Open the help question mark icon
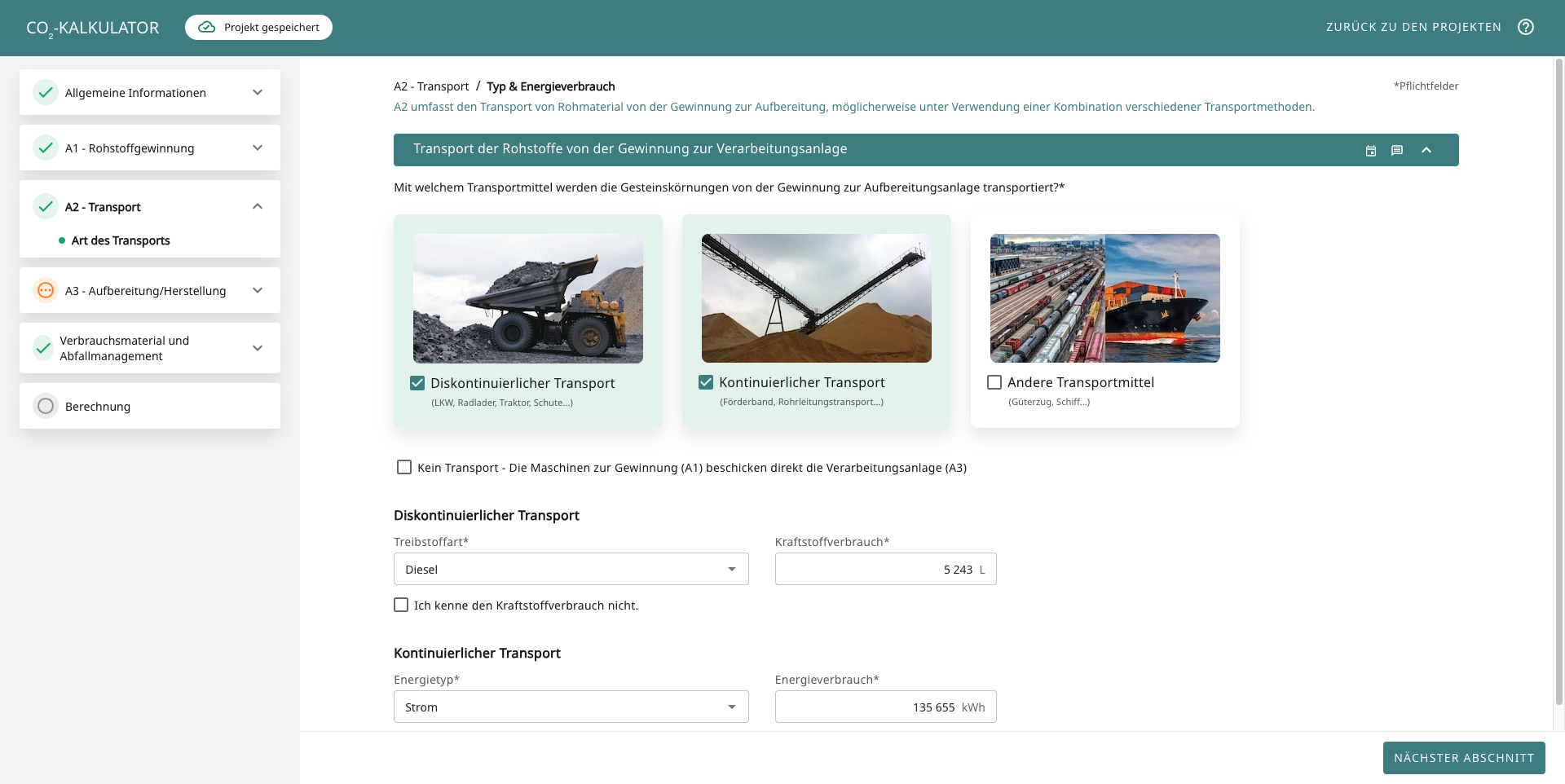 pos(1526,27)
